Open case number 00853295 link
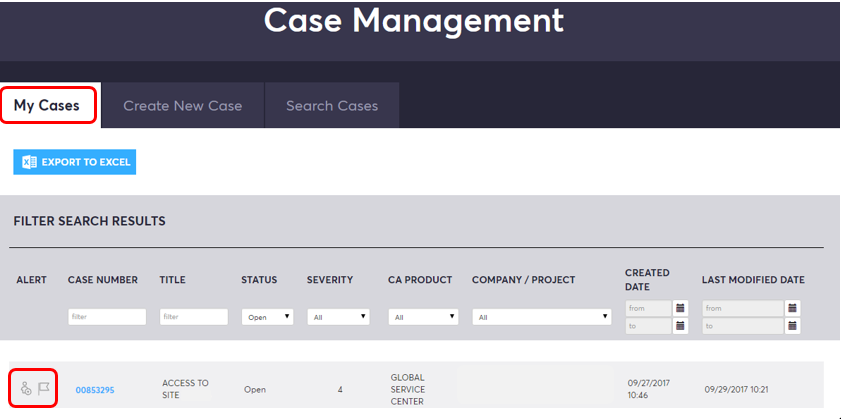The image size is (841, 419). pyautogui.click(x=95, y=390)
